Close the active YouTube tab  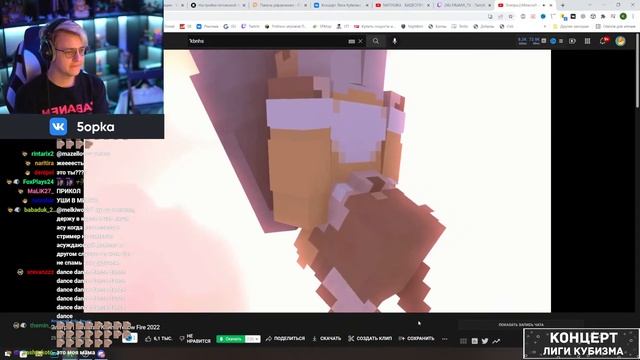(551, 5)
